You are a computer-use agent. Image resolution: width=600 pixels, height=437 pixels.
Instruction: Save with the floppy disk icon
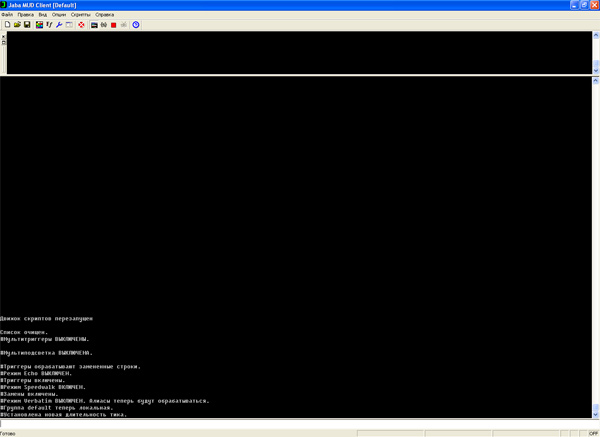(x=27, y=25)
